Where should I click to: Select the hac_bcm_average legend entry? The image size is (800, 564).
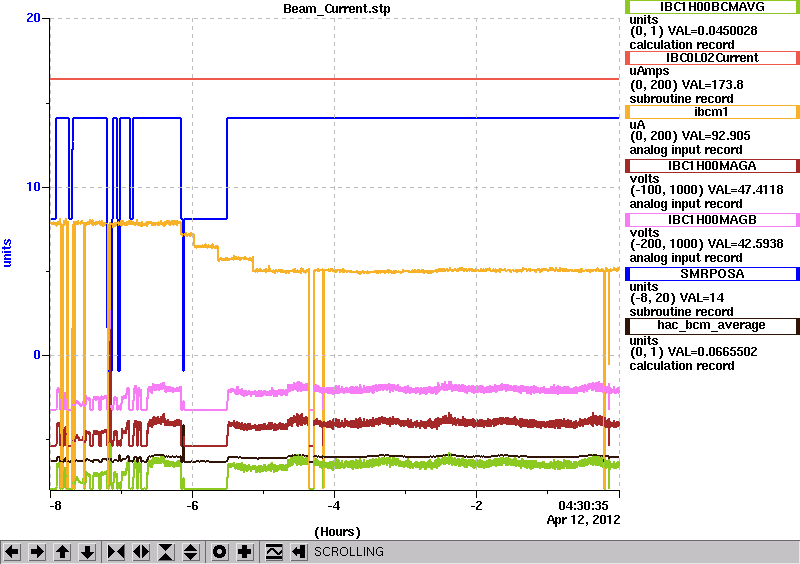click(x=712, y=325)
